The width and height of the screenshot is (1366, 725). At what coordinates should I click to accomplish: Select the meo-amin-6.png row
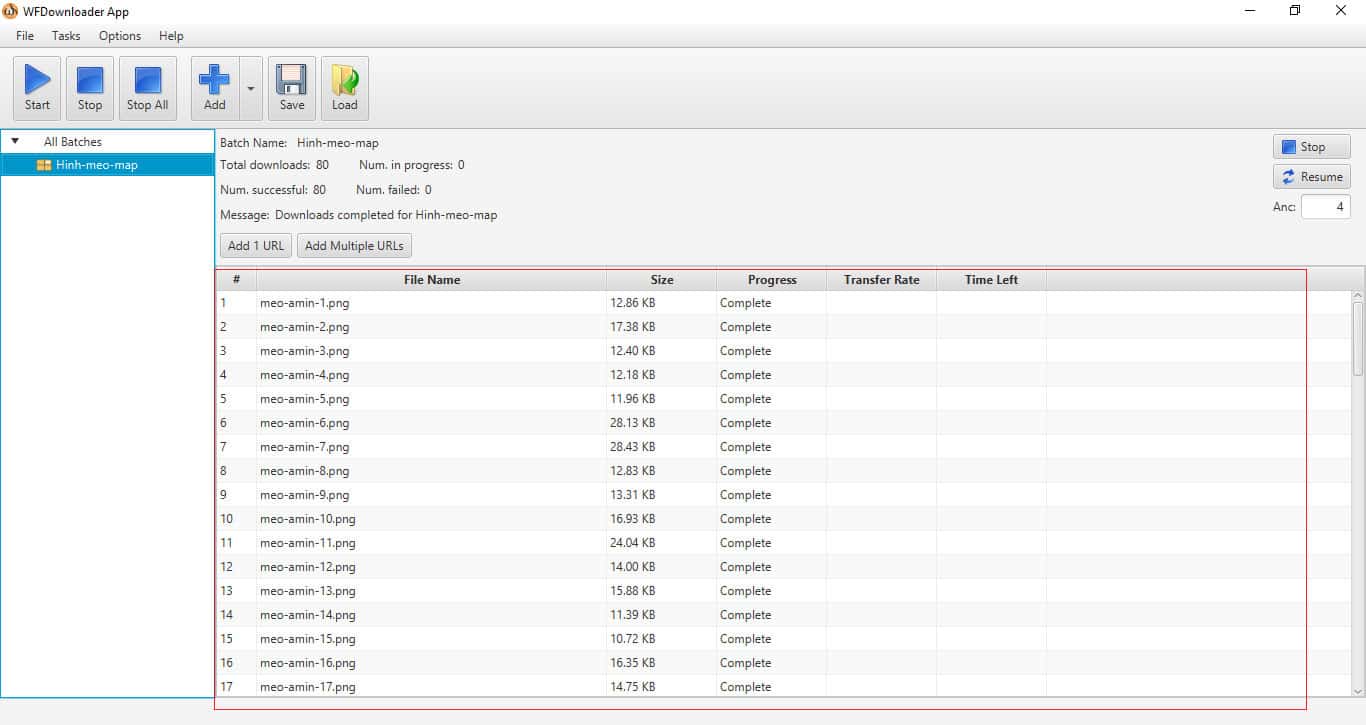point(304,423)
